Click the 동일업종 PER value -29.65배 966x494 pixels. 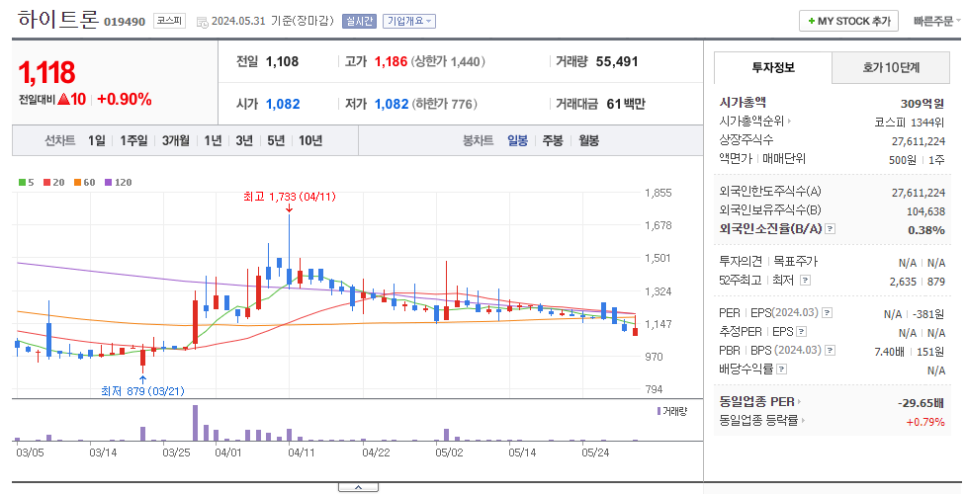921,403
